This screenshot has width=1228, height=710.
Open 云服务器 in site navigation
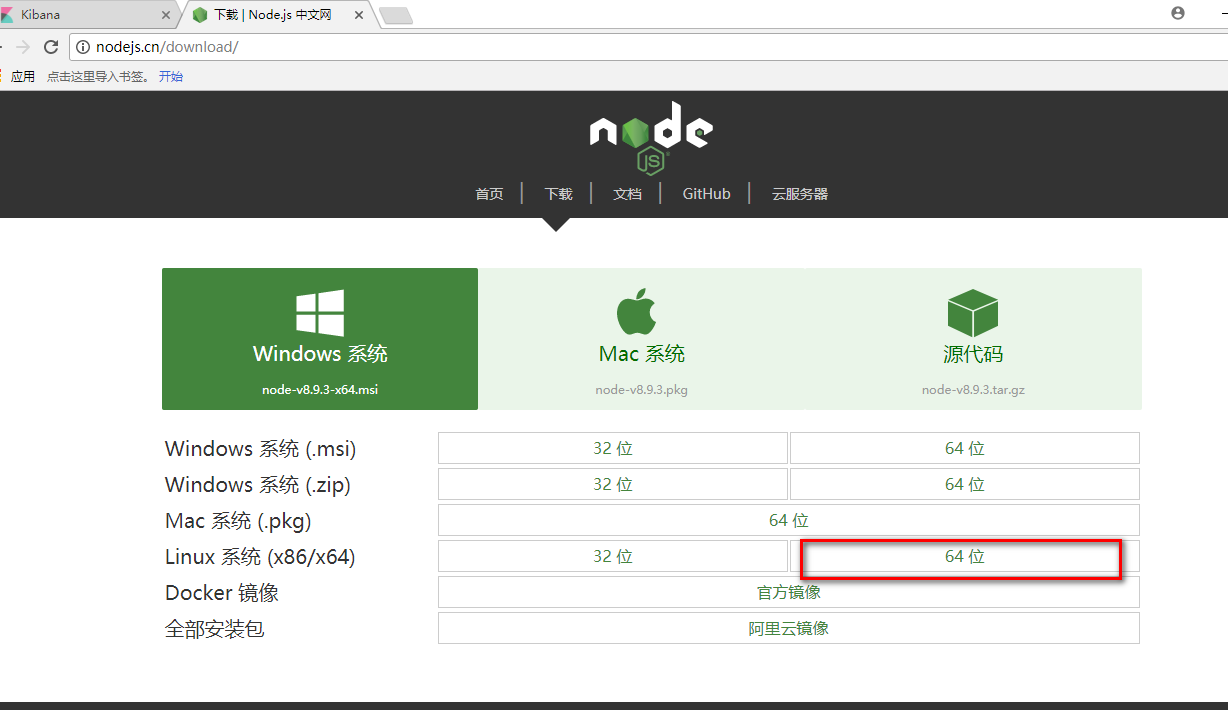(799, 194)
